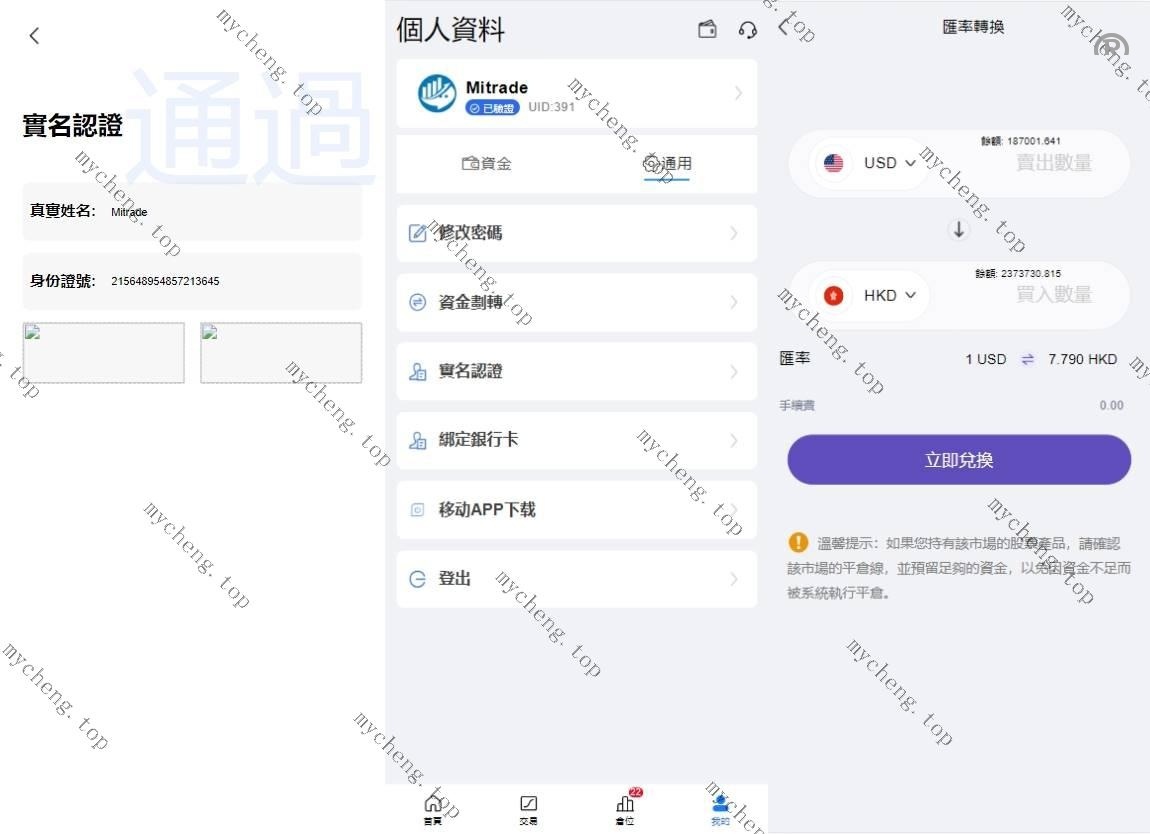
Task: Switch to the 資金 tab
Action: pos(487,164)
